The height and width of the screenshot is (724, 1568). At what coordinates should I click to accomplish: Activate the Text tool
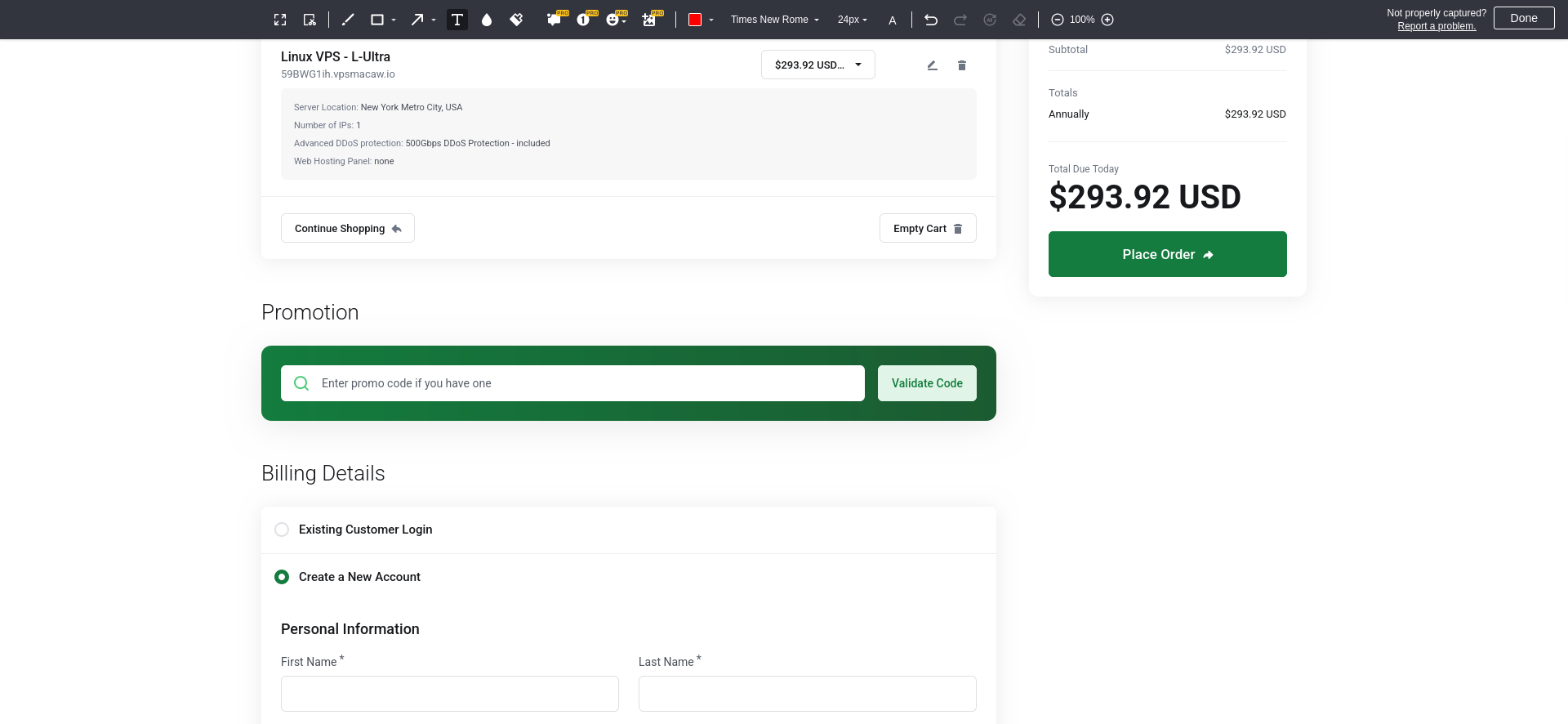coord(457,20)
